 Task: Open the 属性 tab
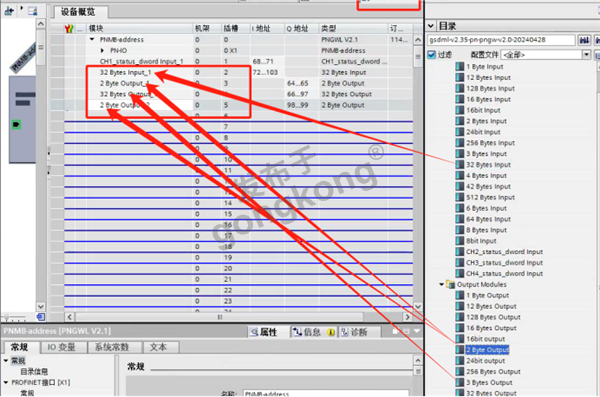point(264,332)
